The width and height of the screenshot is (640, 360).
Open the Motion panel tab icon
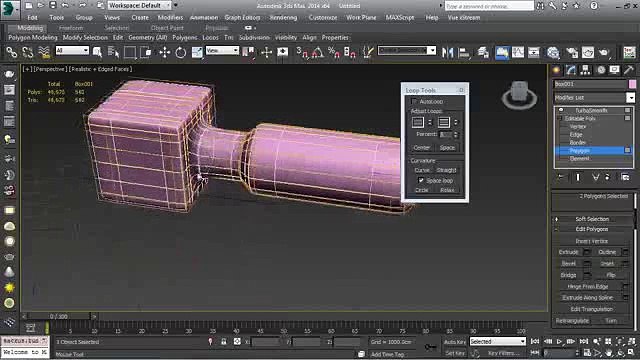(x=601, y=70)
